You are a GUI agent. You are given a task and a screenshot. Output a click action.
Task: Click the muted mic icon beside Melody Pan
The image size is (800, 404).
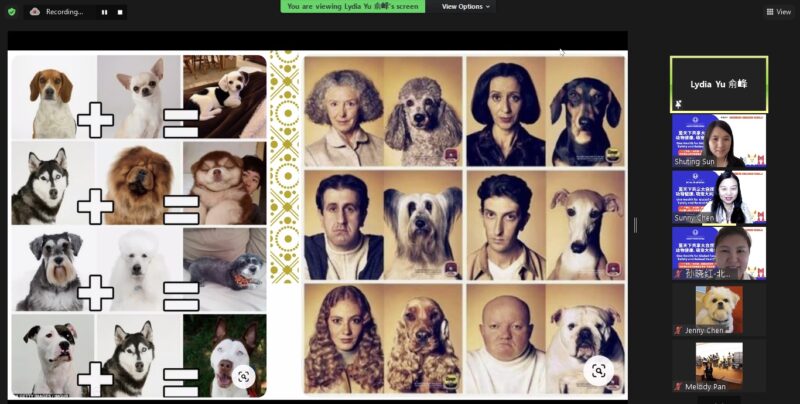pos(679,385)
